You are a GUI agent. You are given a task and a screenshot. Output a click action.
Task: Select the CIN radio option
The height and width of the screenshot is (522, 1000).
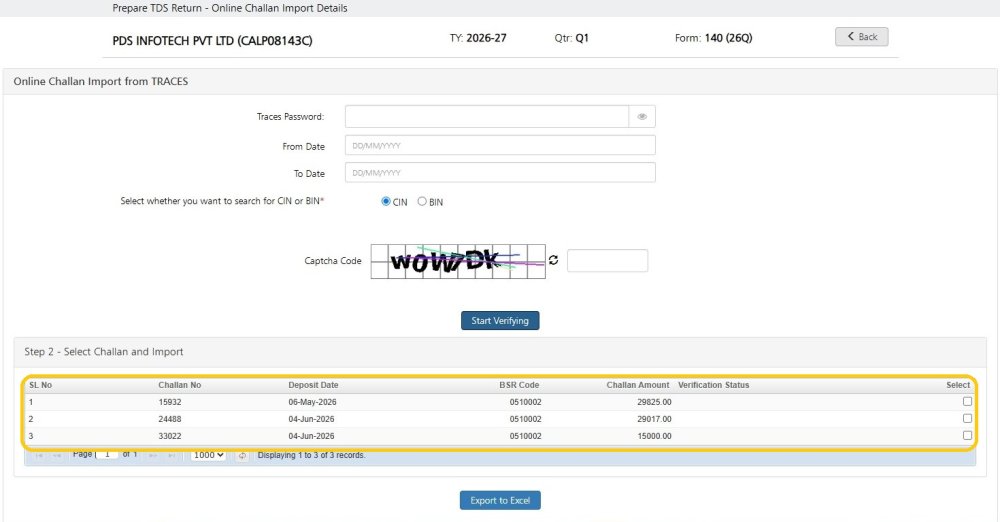point(386,201)
